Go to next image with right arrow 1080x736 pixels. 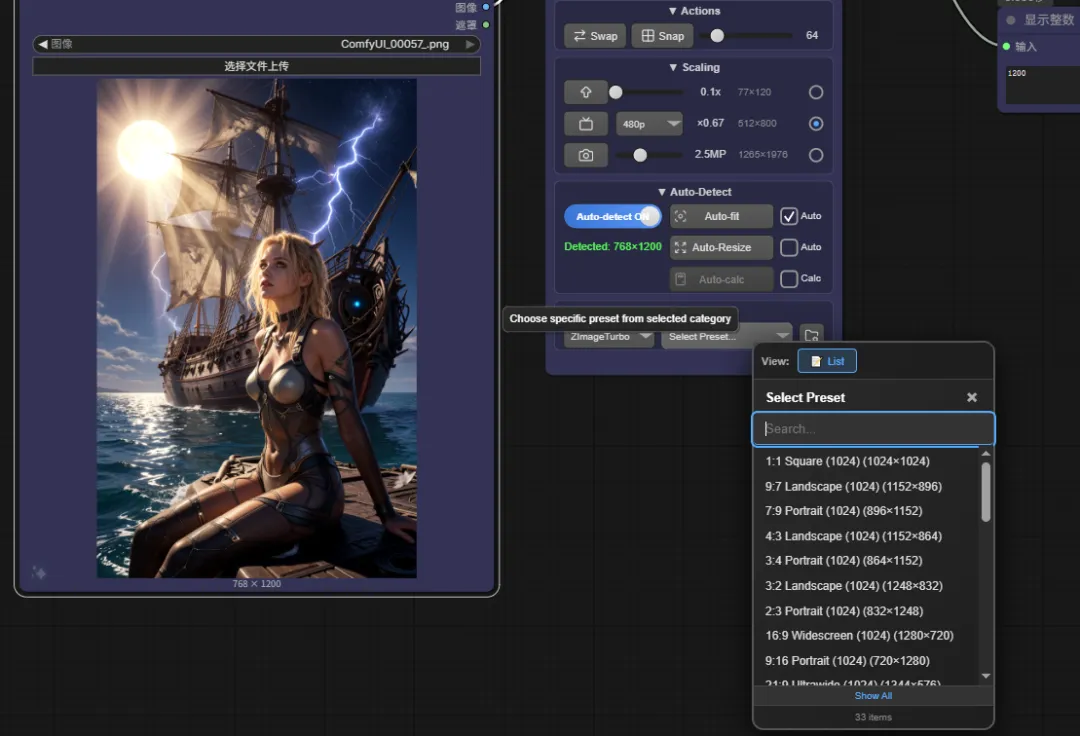pos(470,44)
